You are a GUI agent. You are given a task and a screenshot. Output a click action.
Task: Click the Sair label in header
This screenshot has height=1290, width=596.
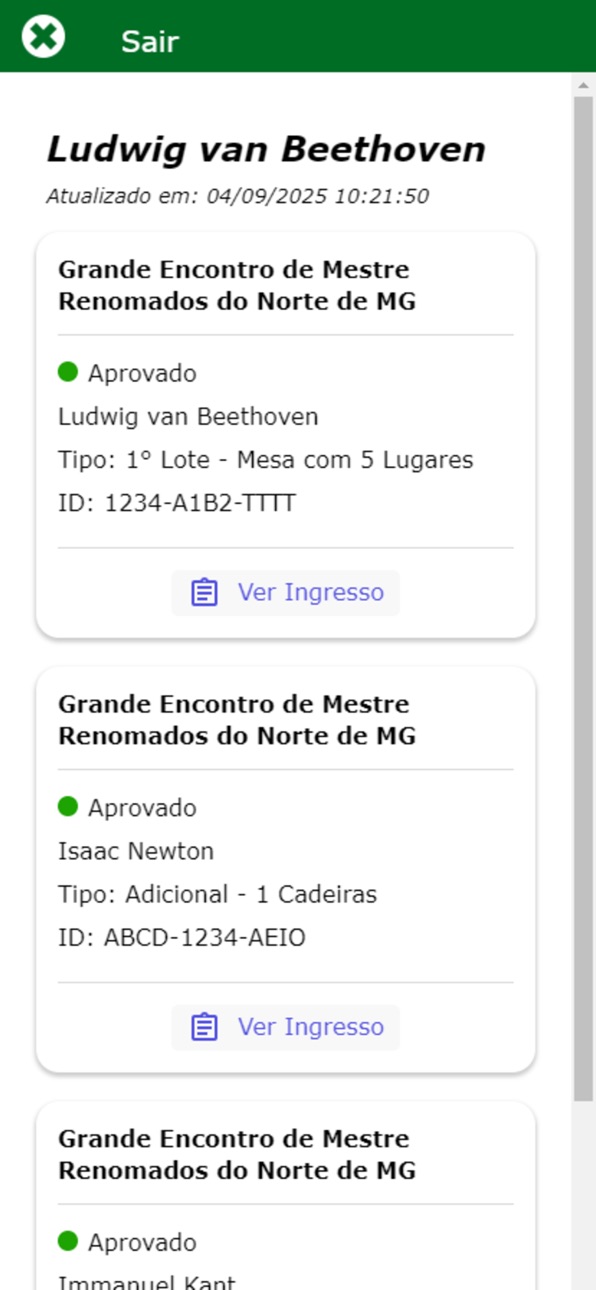pos(150,41)
